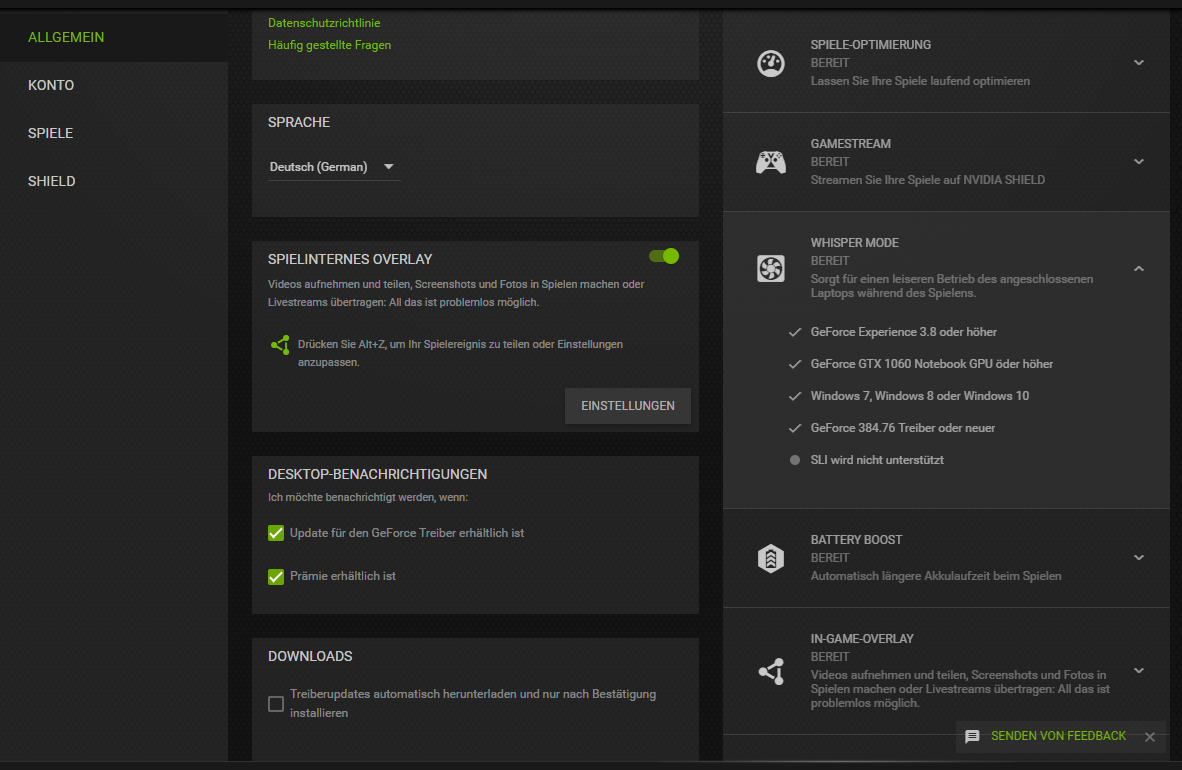Click the checkmark next to GTX 1060 Notebook GPU

click(795, 364)
